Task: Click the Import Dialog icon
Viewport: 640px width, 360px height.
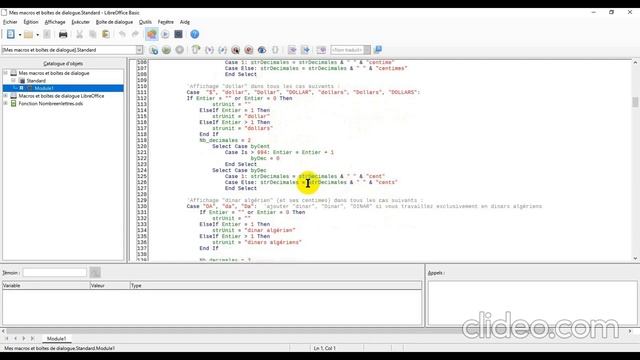Action: tap(321, 50)
